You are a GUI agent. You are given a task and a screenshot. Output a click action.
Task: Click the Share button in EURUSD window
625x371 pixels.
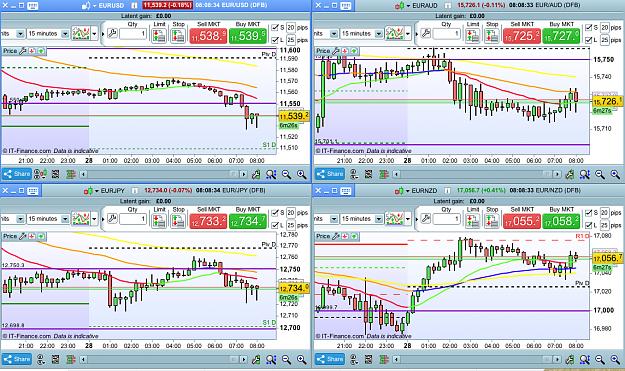tap(17, 174)
